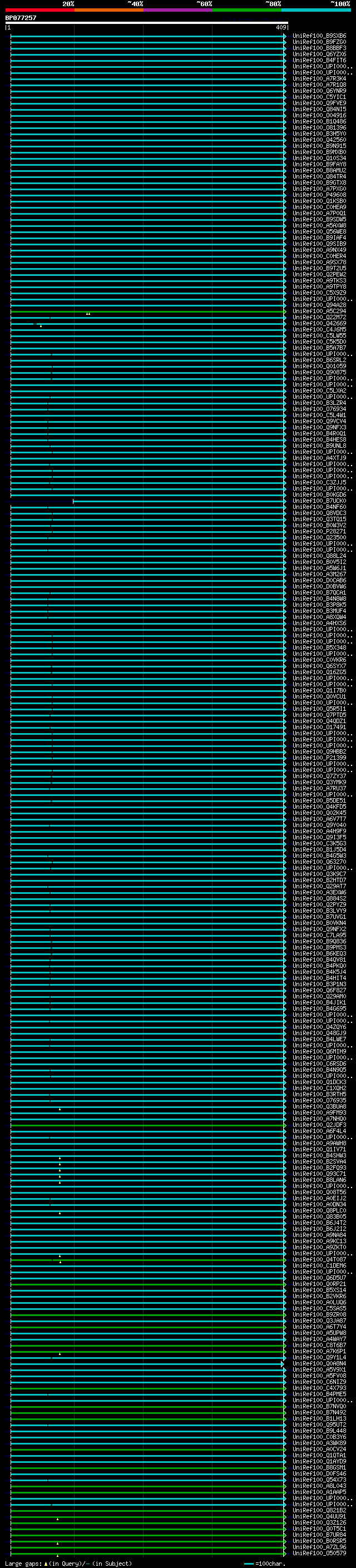
Task: Select the ~100% cyan color legend bar
Action: [x=316, y=10]
